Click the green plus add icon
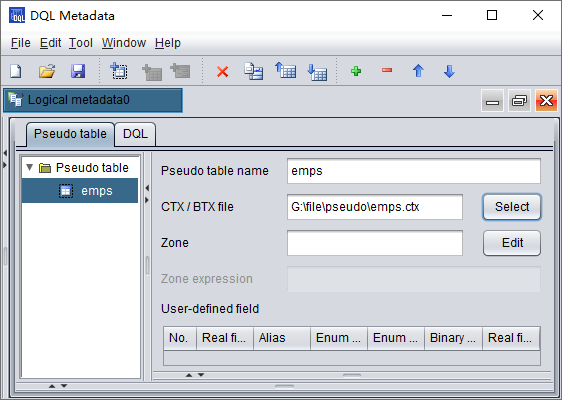This screenshot has height=400, width=562. (356, 71)
